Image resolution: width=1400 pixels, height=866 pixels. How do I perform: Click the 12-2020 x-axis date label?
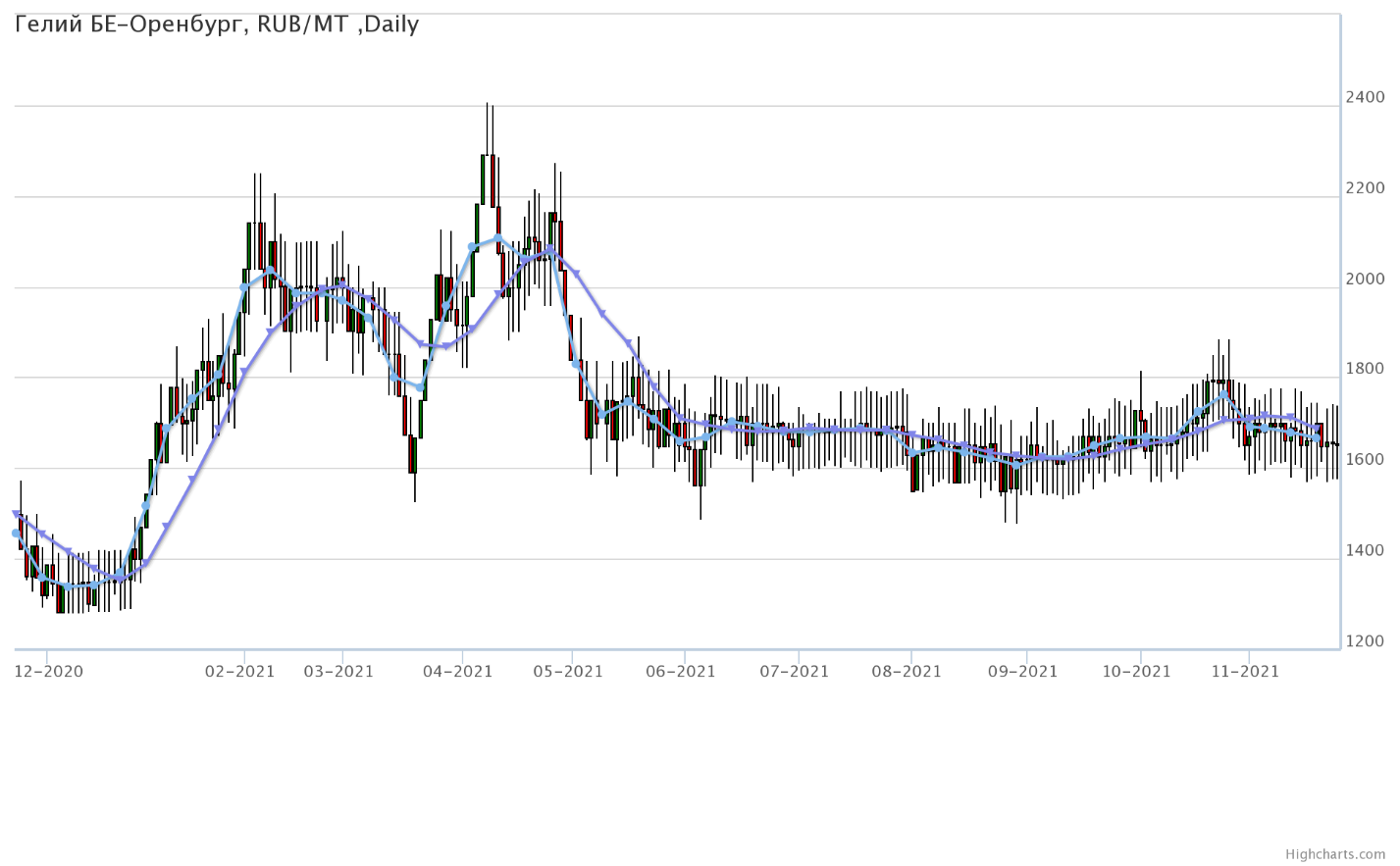[x=49, y=672]
